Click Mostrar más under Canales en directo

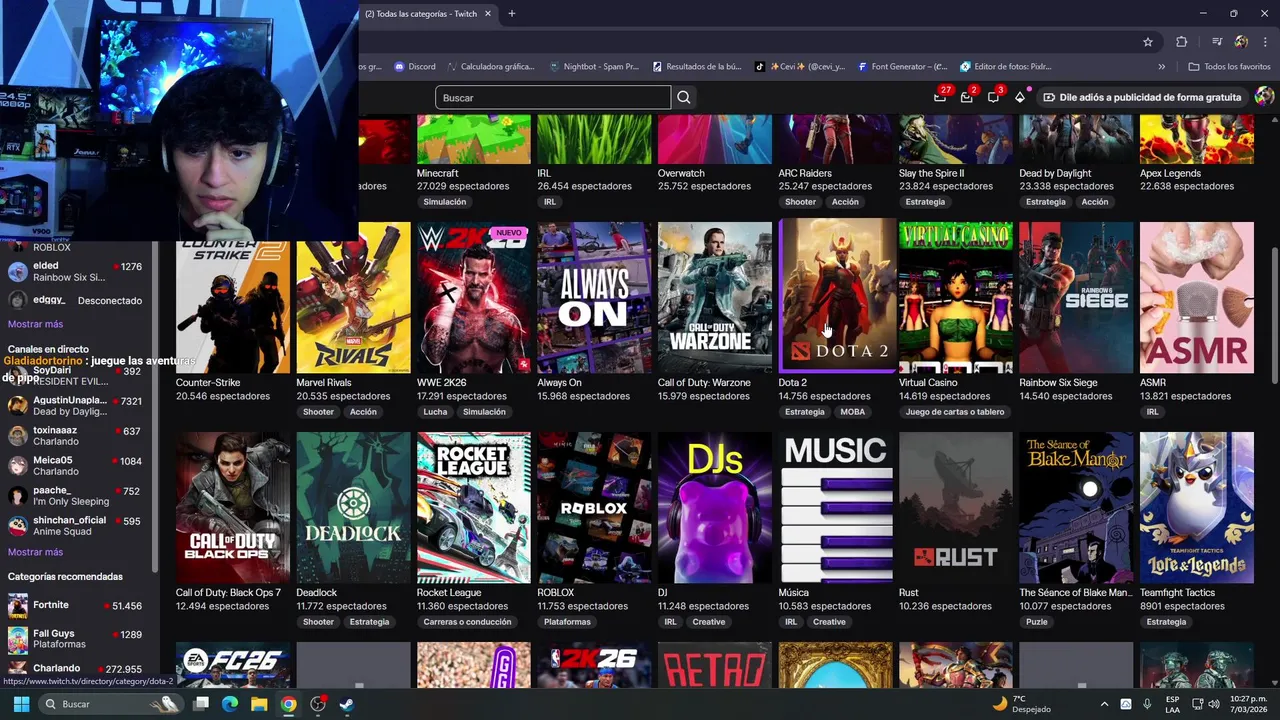[35, 552]
